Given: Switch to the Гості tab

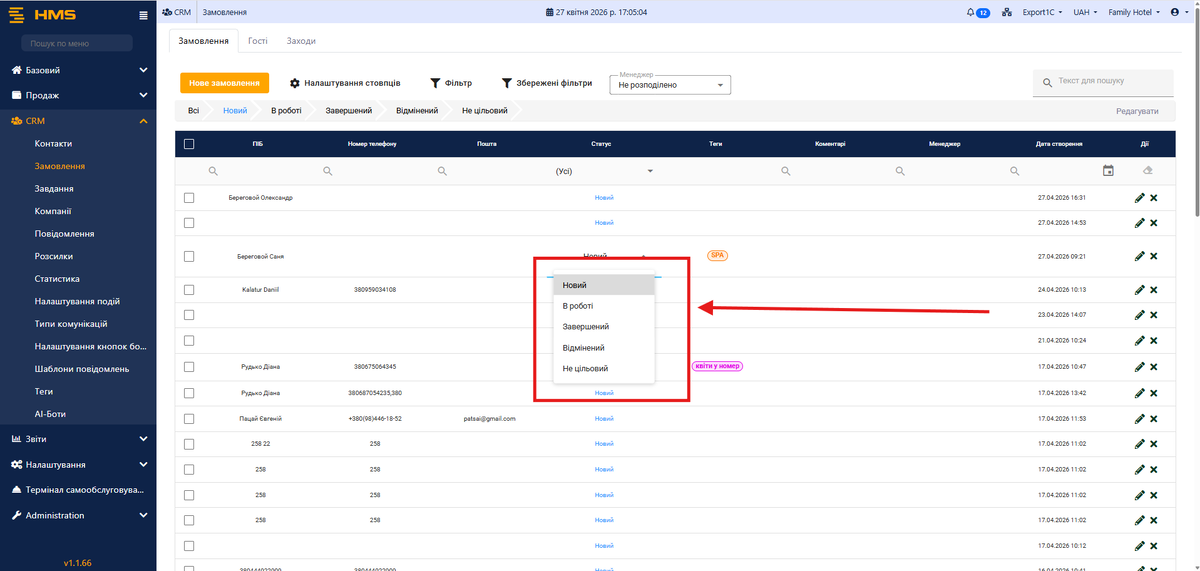Looking at the screenshot, I should click(257, 41).
